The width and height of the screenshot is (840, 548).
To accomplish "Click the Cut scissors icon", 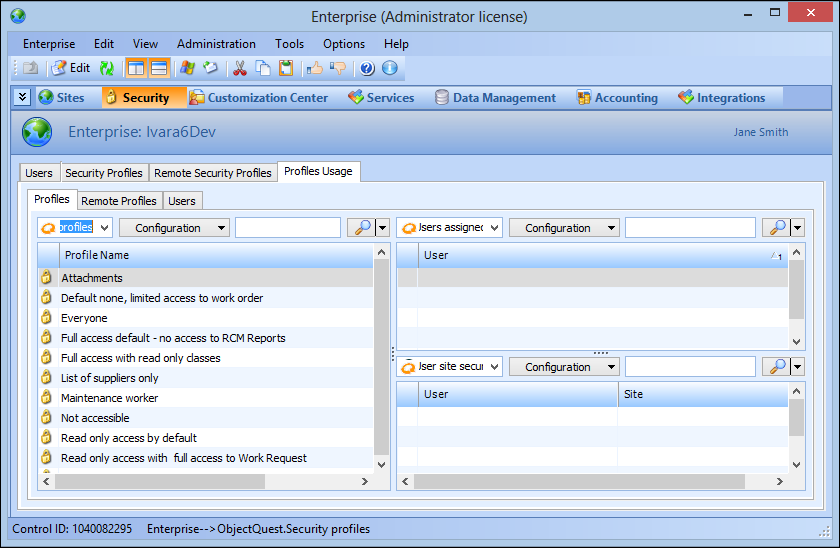I will click(240, 68).
